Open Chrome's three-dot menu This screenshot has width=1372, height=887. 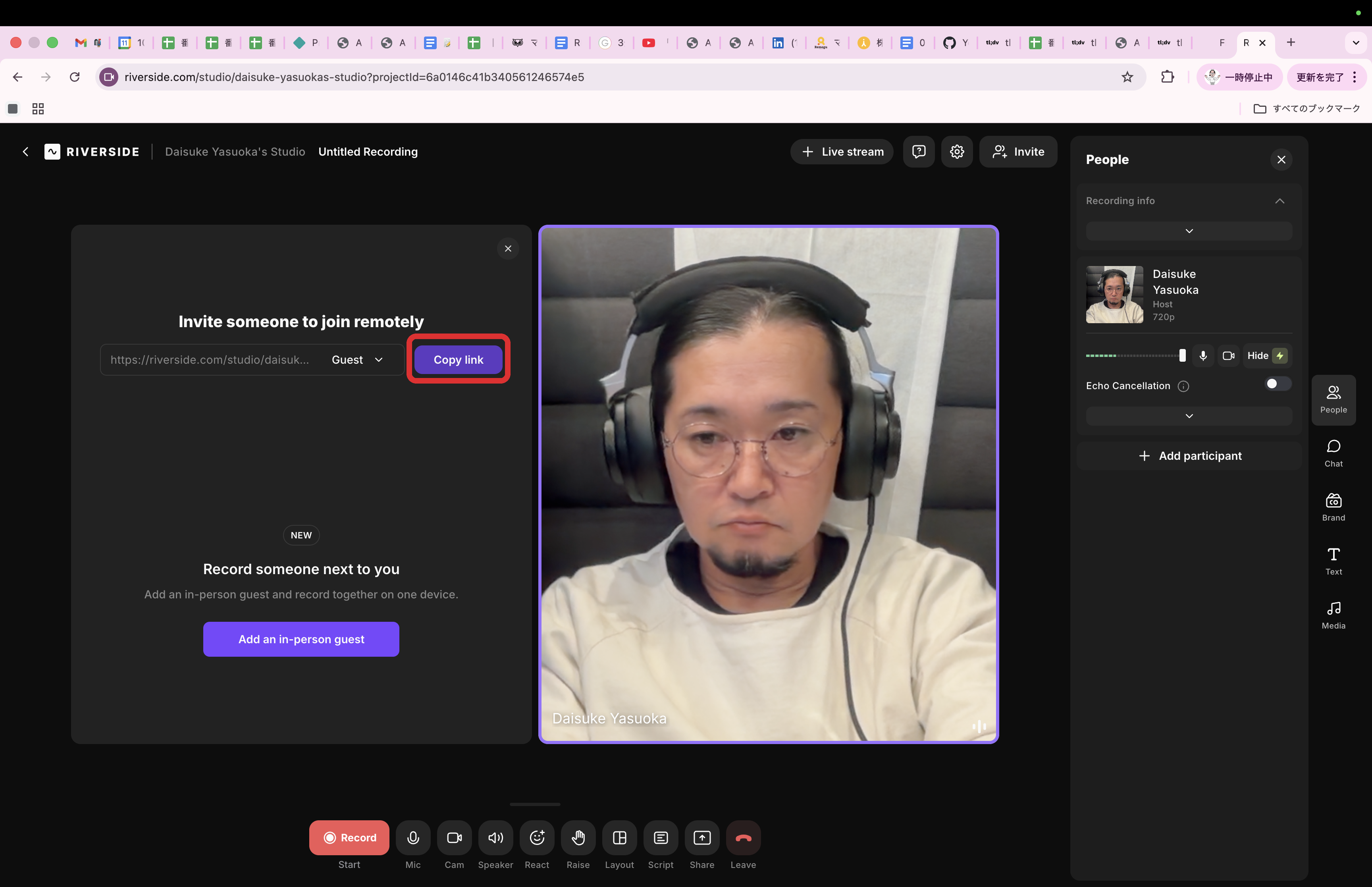[1355, 77]
